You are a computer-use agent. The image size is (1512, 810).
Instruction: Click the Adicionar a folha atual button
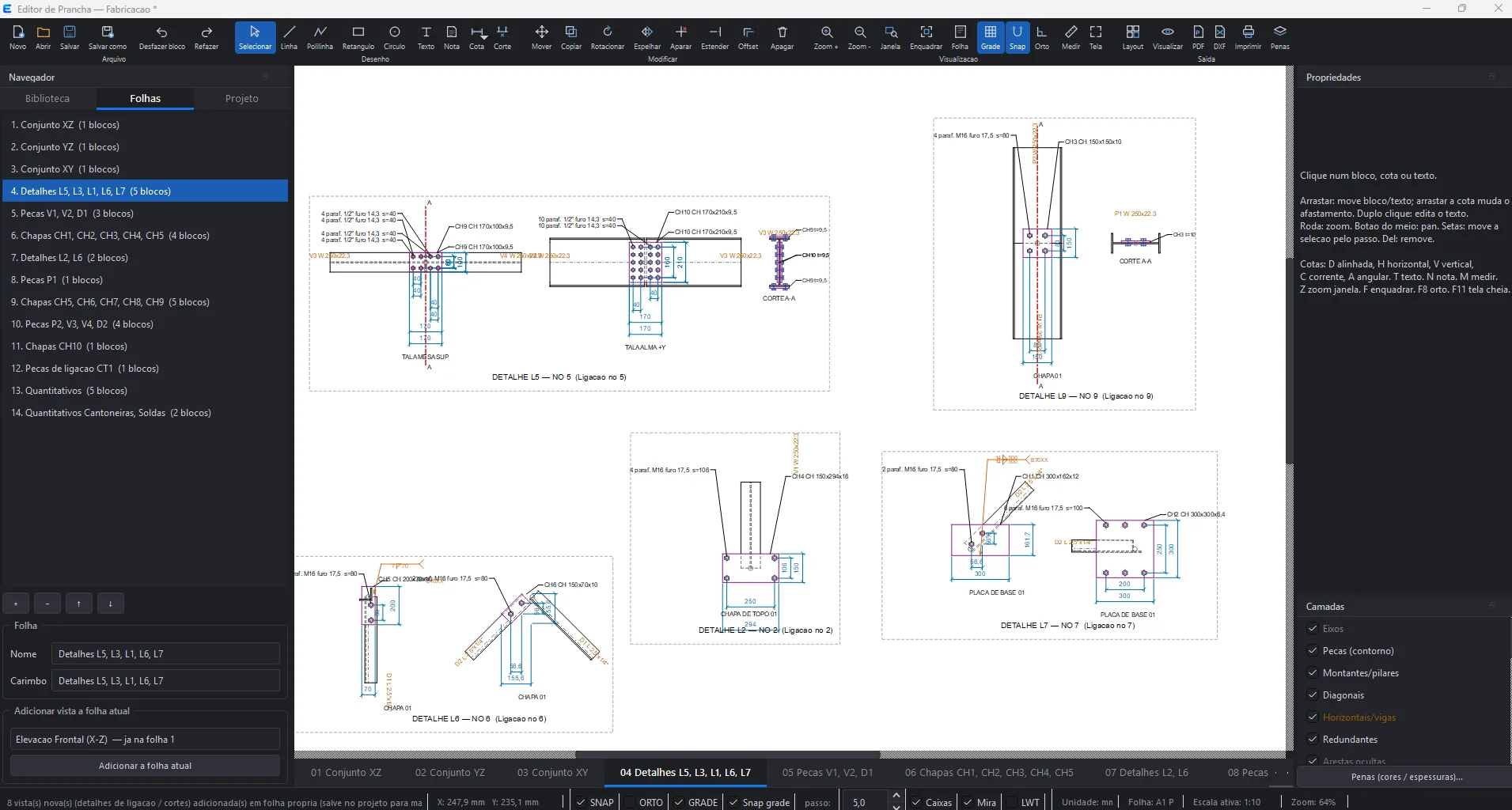click(145, 766)
